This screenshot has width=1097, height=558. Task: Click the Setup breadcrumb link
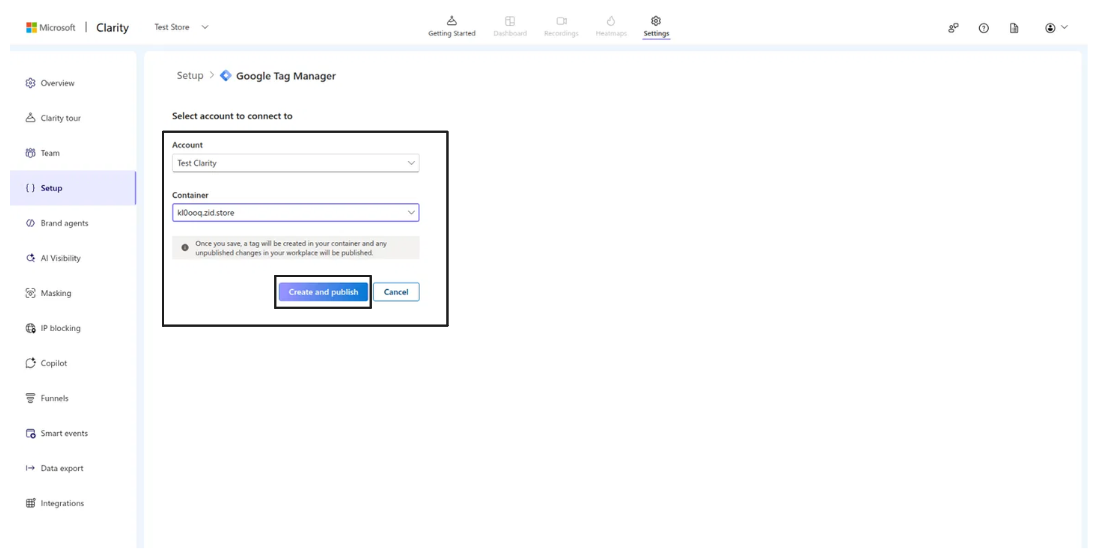190,76
